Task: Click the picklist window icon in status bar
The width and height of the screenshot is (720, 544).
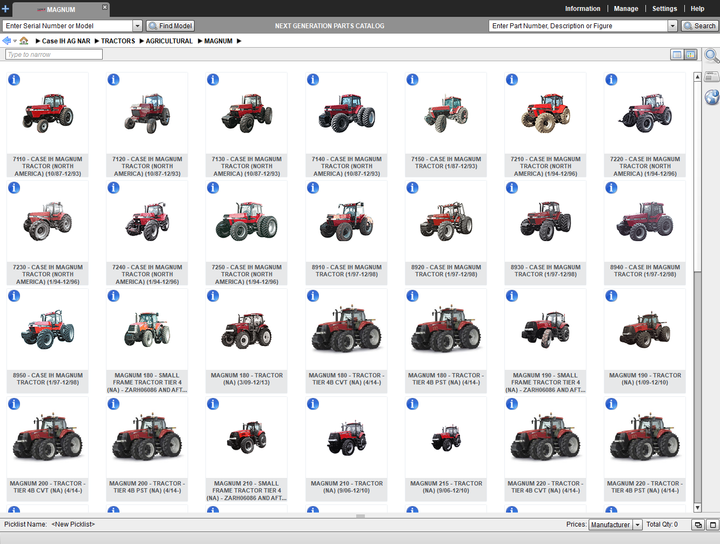Action: (x=713, y=525)
